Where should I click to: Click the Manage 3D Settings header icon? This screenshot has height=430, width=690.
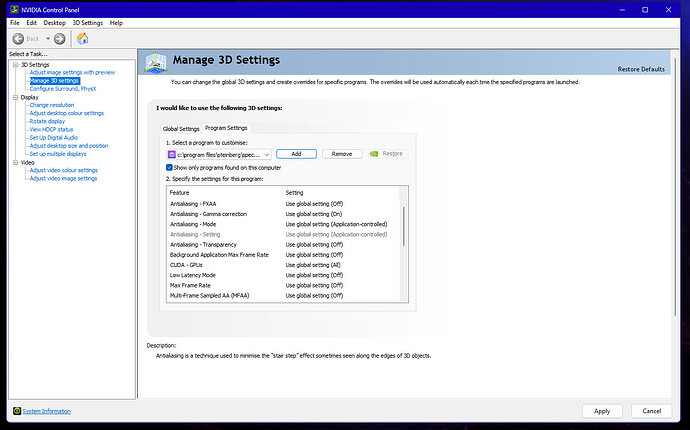tap(156, 62)
